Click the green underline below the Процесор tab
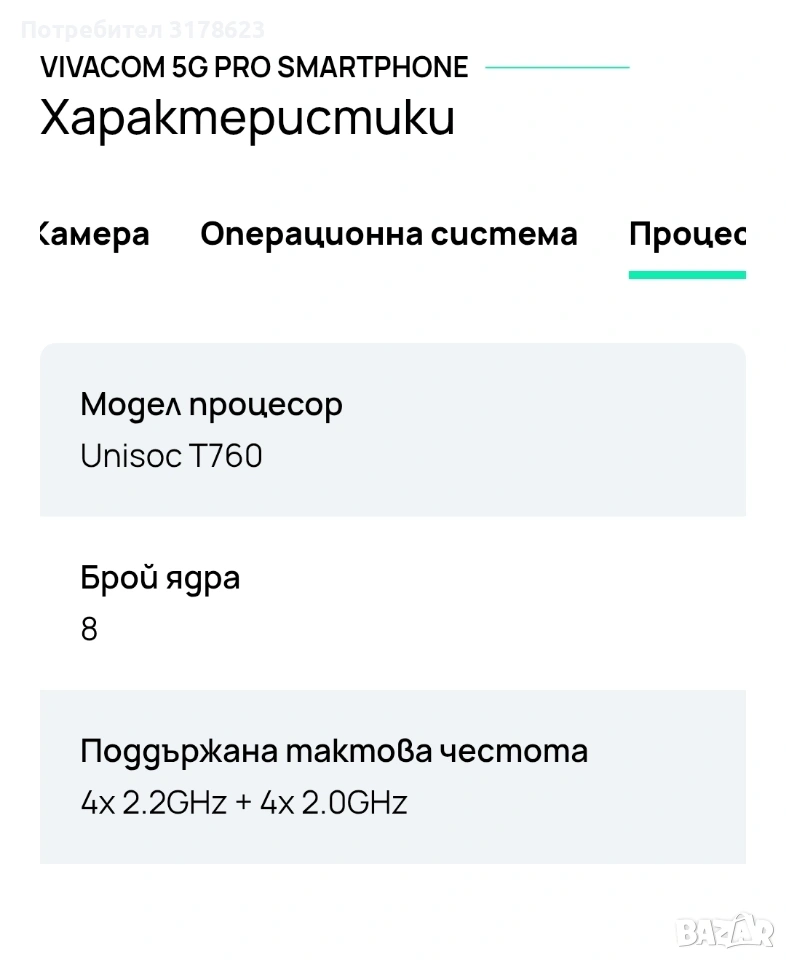This screenshot has height=960, width=786. [687, 275]
